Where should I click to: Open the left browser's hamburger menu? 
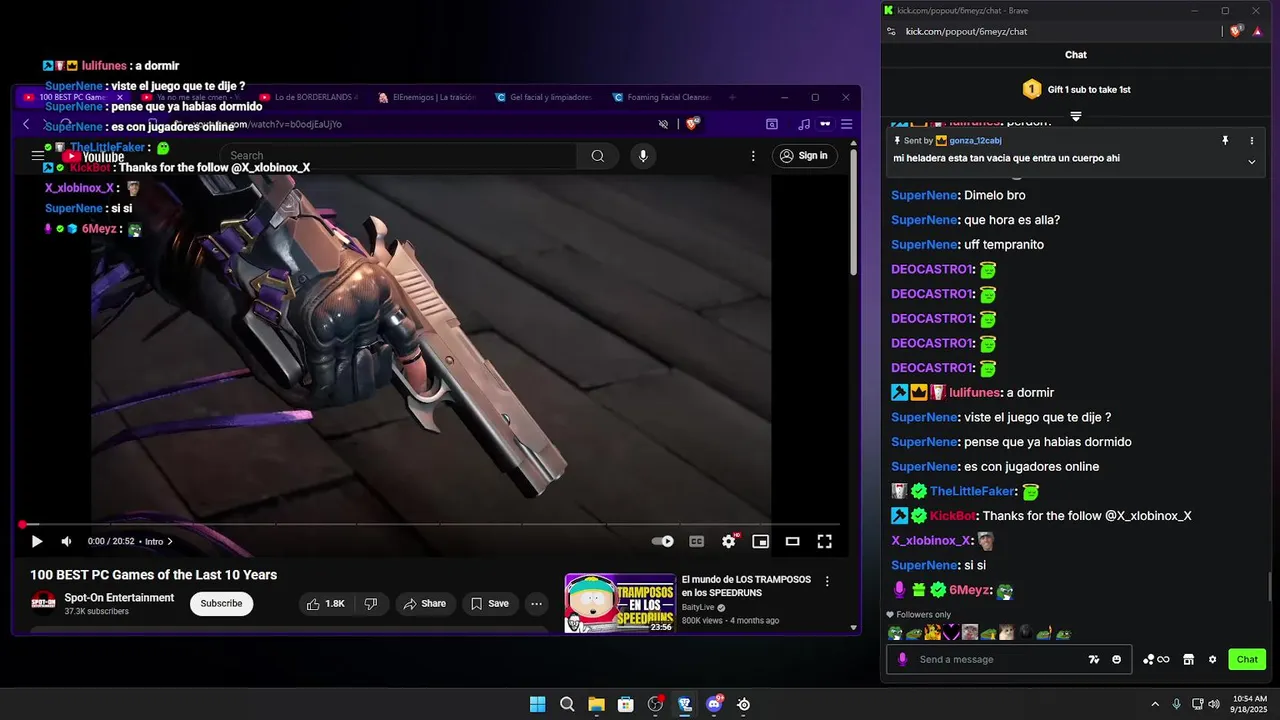pyautogui.click(x=846, y=124)
